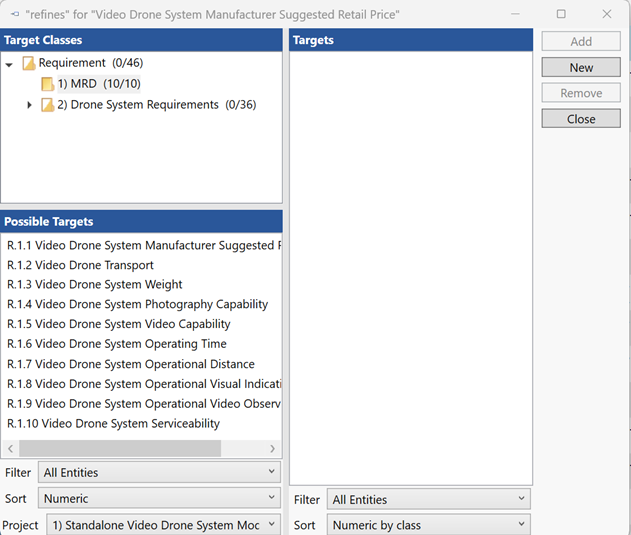Maximize the refines dialog window
This screenshot has width=631, height=535.
(561, 14)
